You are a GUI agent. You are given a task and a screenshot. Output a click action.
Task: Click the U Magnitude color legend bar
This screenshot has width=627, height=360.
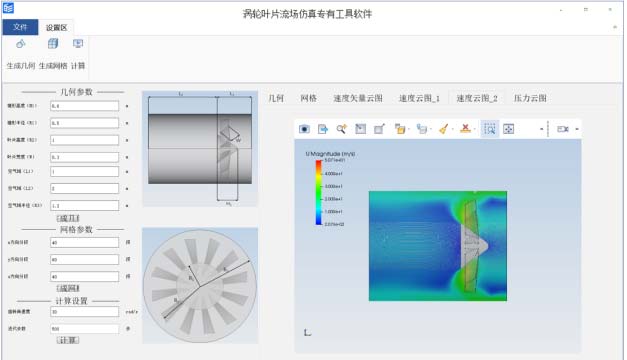pyautogui.click(x=319, y=192)
